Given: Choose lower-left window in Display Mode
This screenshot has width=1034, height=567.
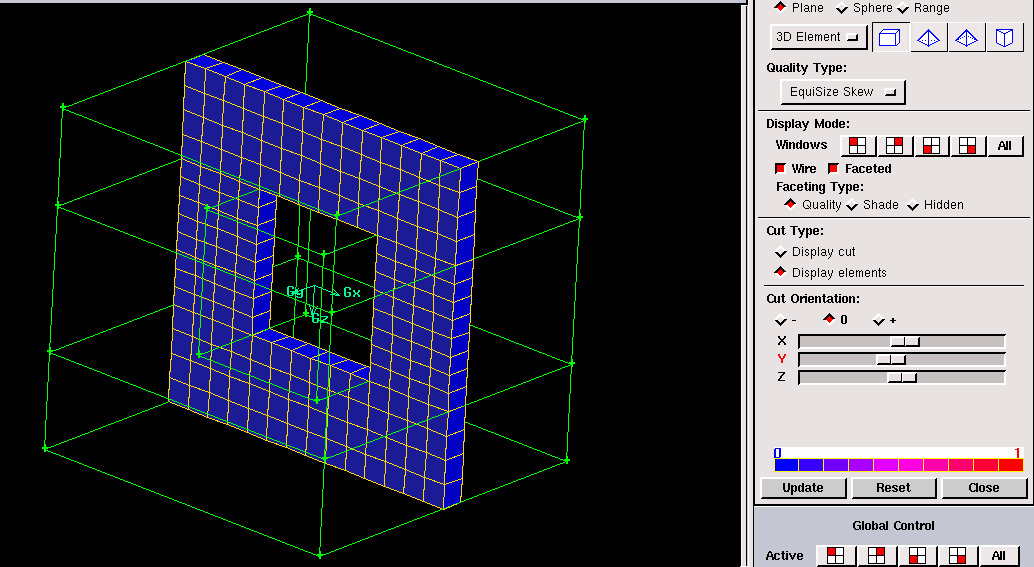Looking at the screenshot, I should pos(930,146).
